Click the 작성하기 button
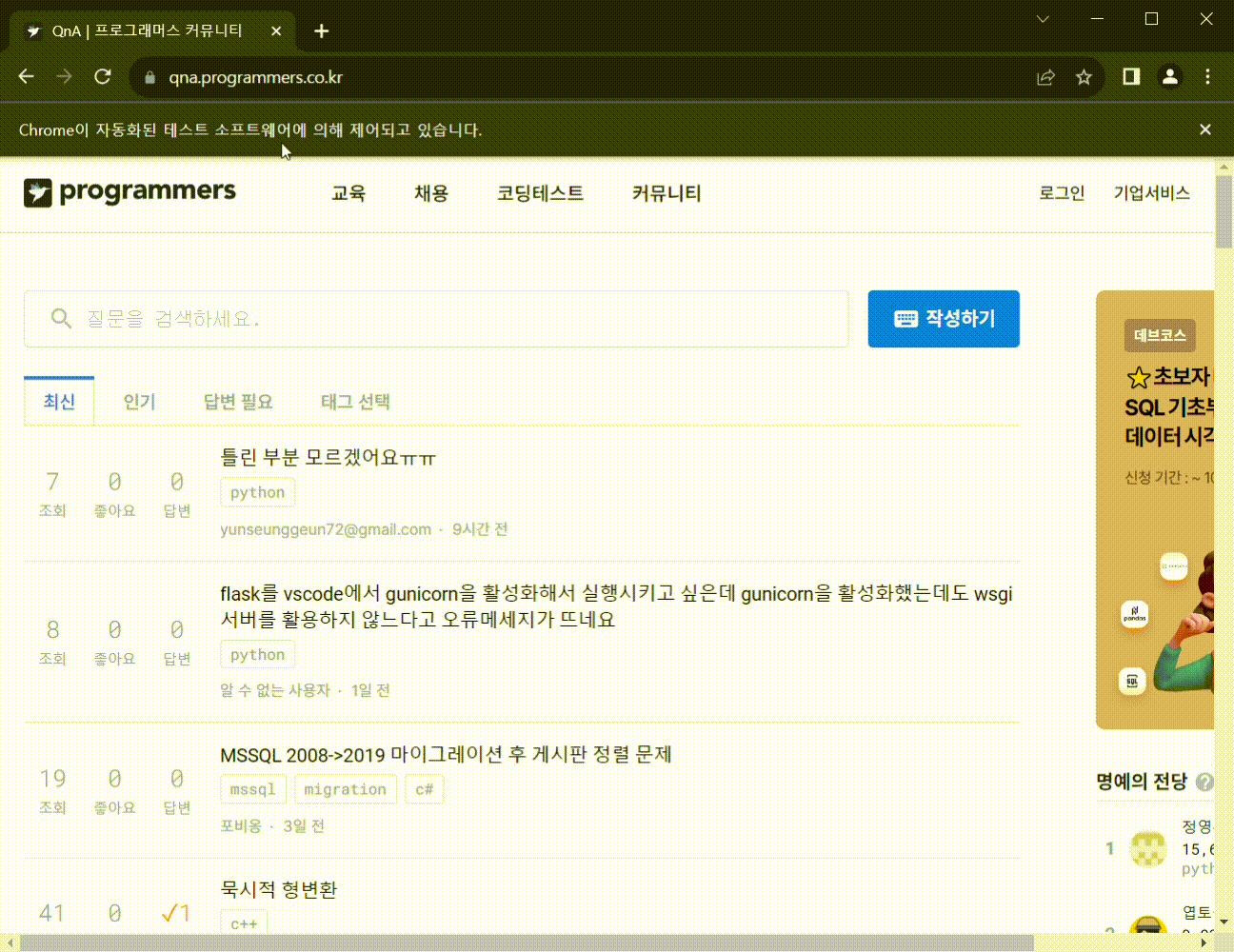1234x952 pixels. pyautogui.click(x=944, y=319)
